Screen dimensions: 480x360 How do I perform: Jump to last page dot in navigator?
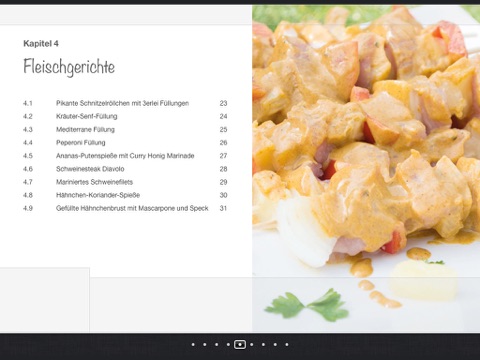tap(287, 344)
